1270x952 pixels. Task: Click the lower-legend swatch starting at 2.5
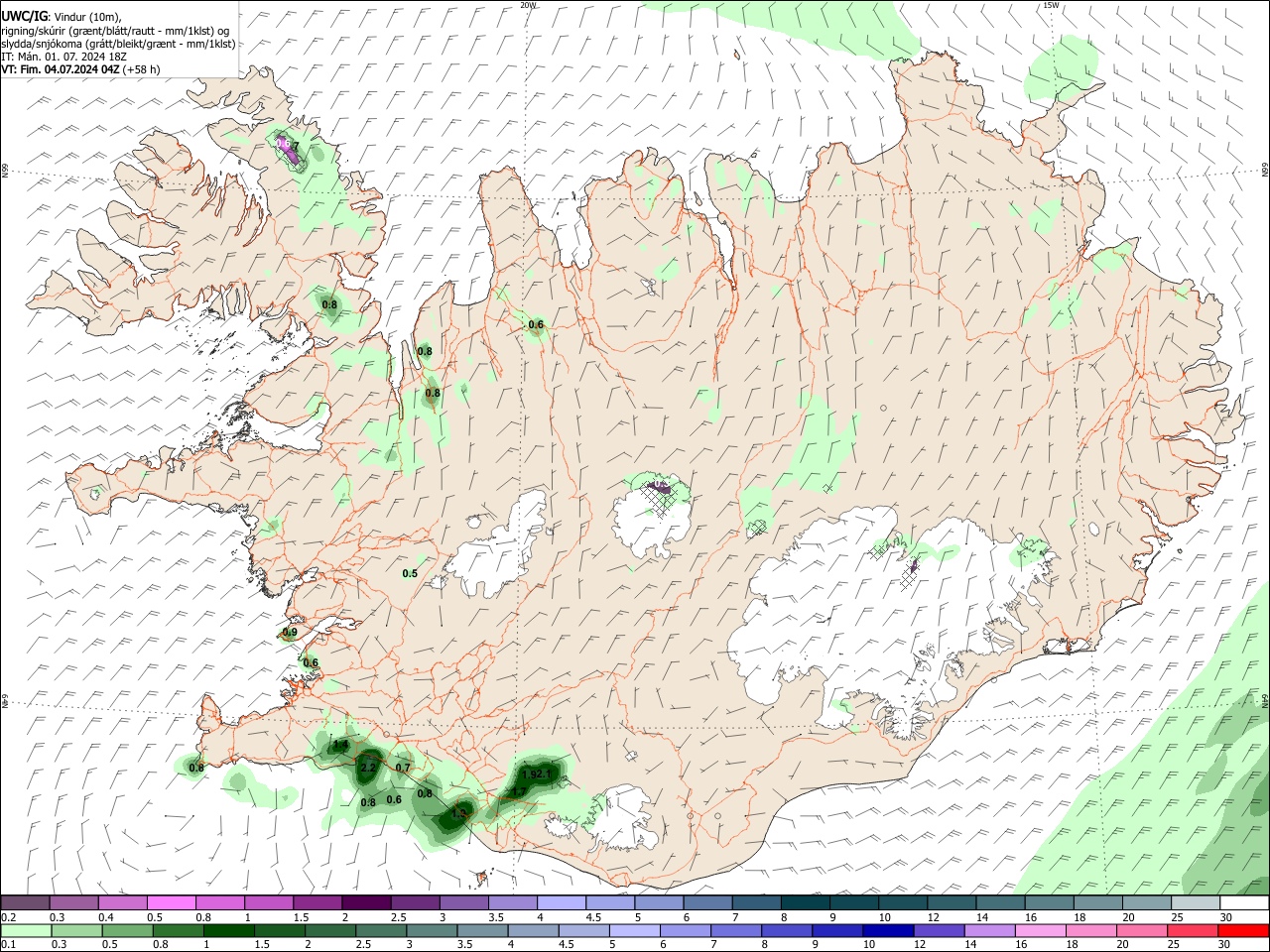pos(382,930)
